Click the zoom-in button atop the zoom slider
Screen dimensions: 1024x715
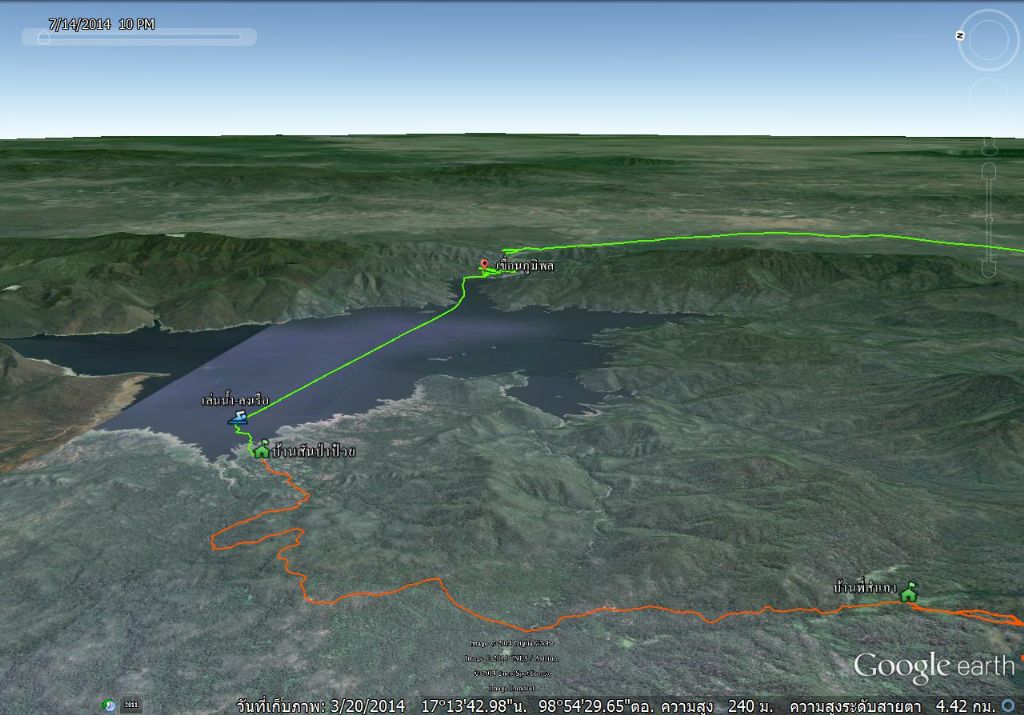[989, 170]
